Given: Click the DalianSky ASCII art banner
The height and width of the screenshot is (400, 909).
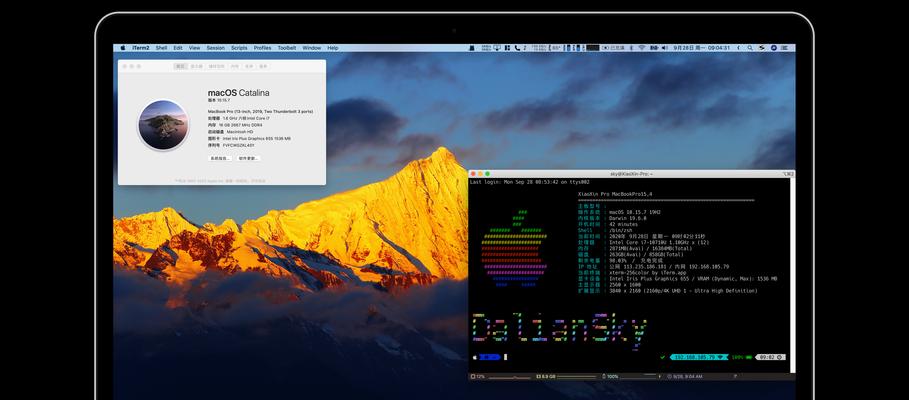Looking at the screenshot, I should click(559, 330).
